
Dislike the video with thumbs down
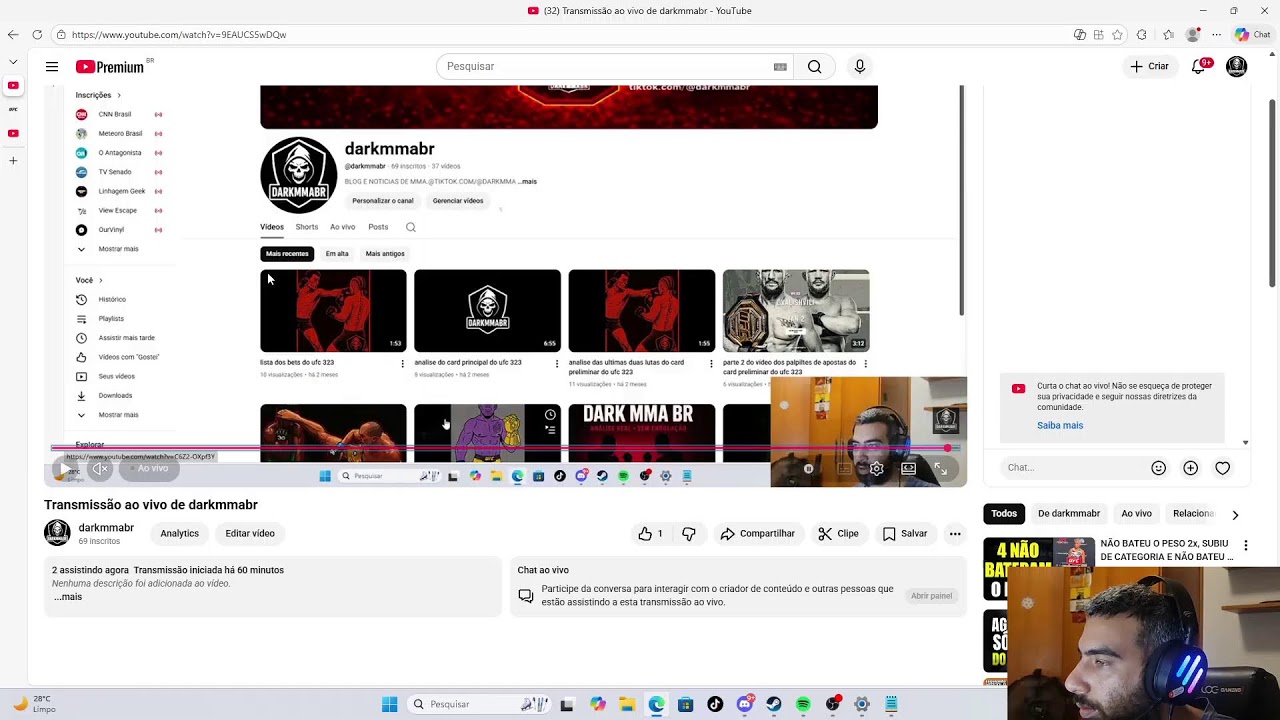coord(689,534)
